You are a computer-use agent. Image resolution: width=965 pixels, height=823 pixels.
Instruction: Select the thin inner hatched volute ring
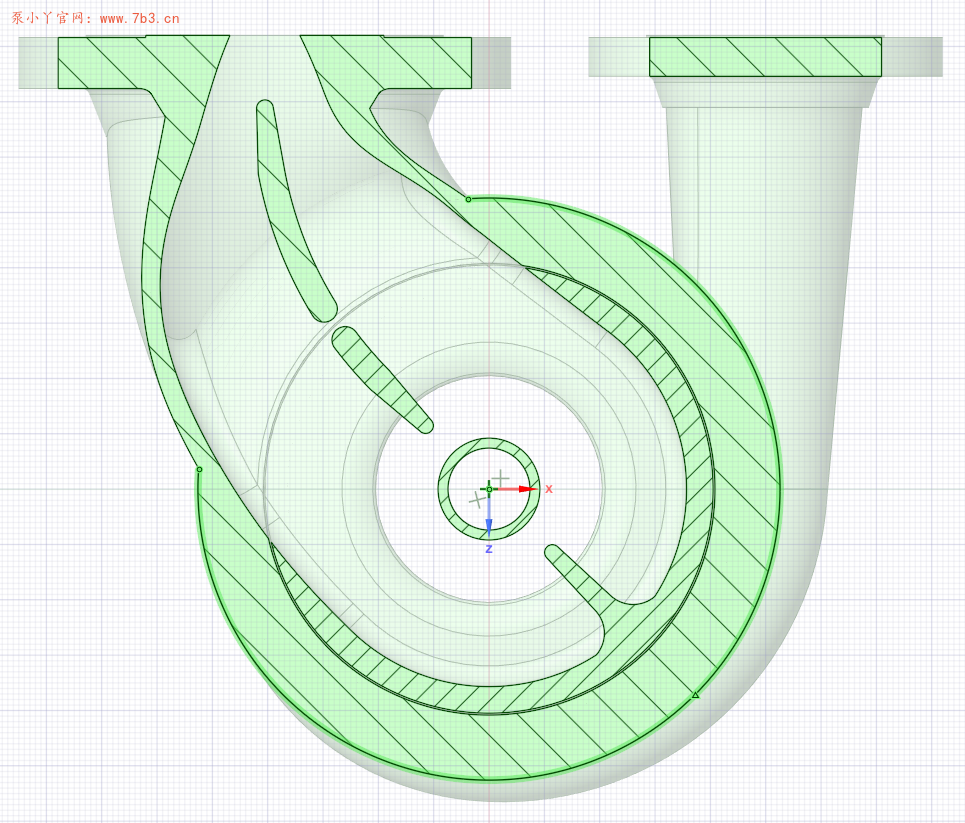tap(690, 420)
